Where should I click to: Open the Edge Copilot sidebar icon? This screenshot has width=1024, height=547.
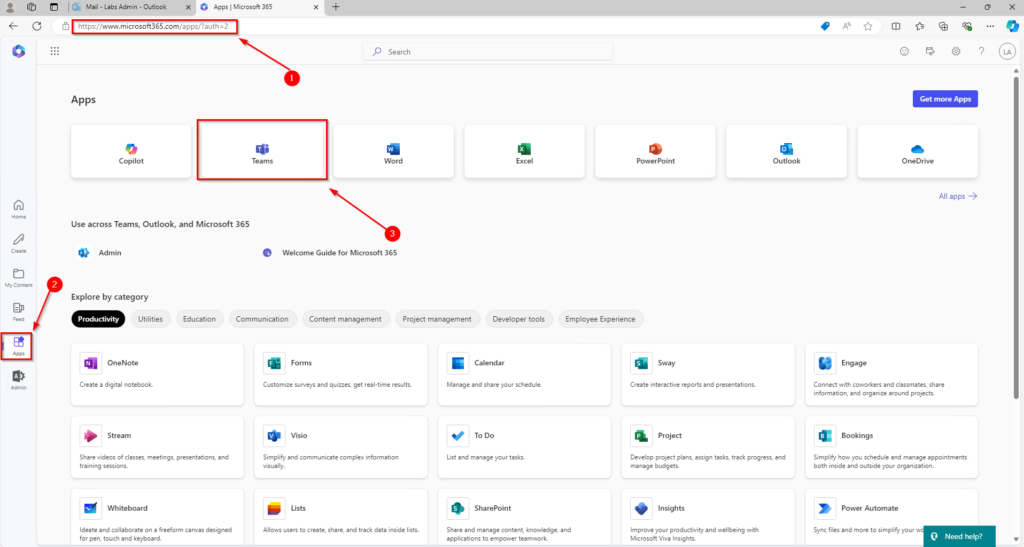(x=1012, y=26)
